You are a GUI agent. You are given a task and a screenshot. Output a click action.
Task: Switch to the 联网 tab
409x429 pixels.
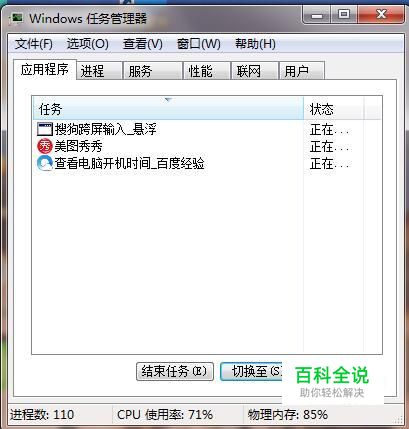[255, 70]
